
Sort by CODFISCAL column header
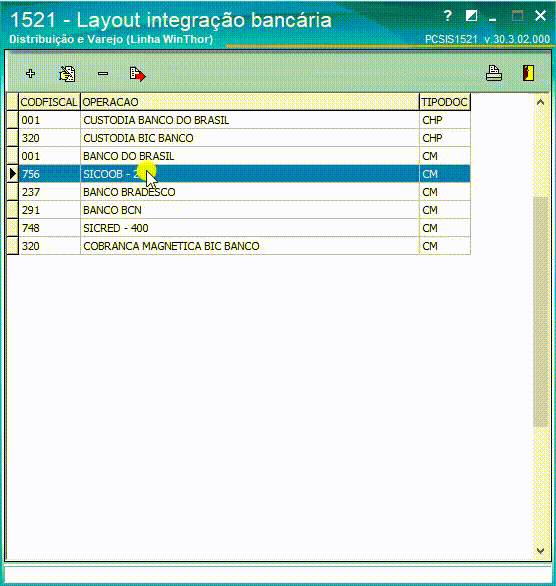tap(49, 102)
